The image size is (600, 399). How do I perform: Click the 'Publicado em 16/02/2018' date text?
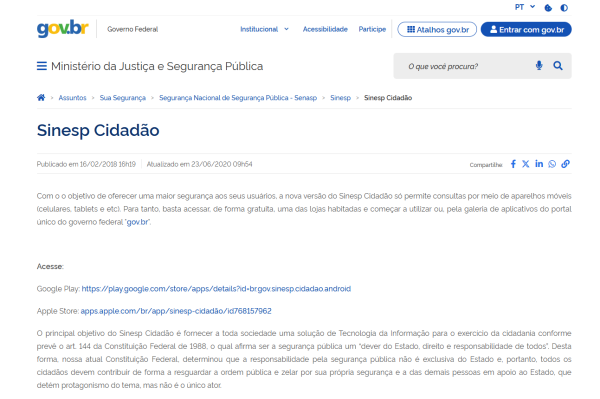pyautogui.click(x=86, y=164)
